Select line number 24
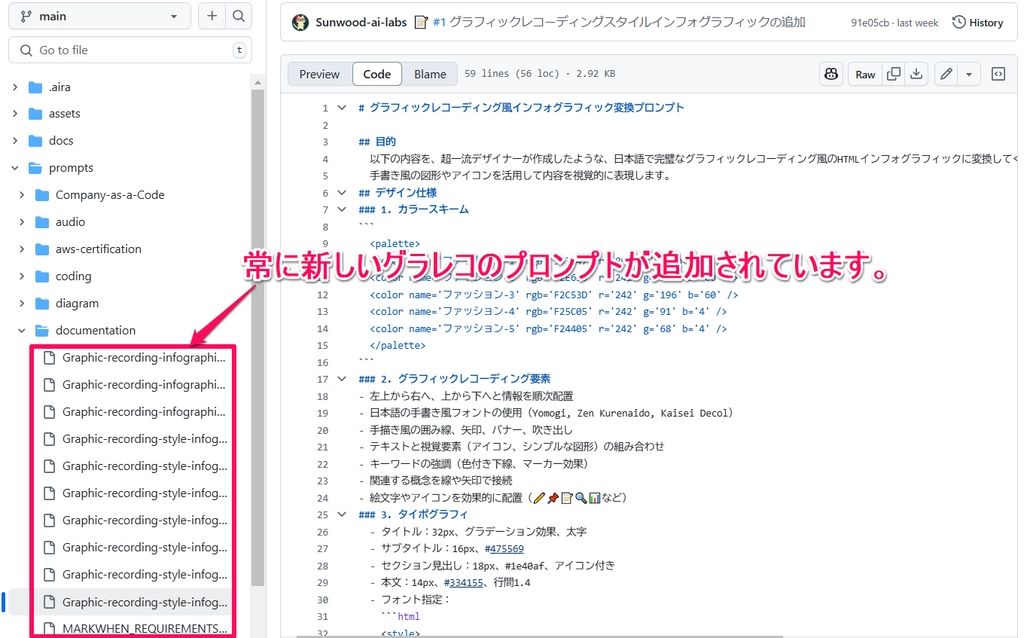The height and width of the screenshot is (638, 1024). point(323,498)
